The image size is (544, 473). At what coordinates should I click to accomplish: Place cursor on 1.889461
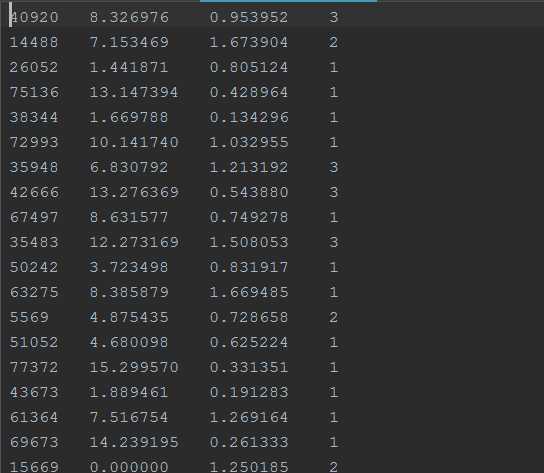129,392
